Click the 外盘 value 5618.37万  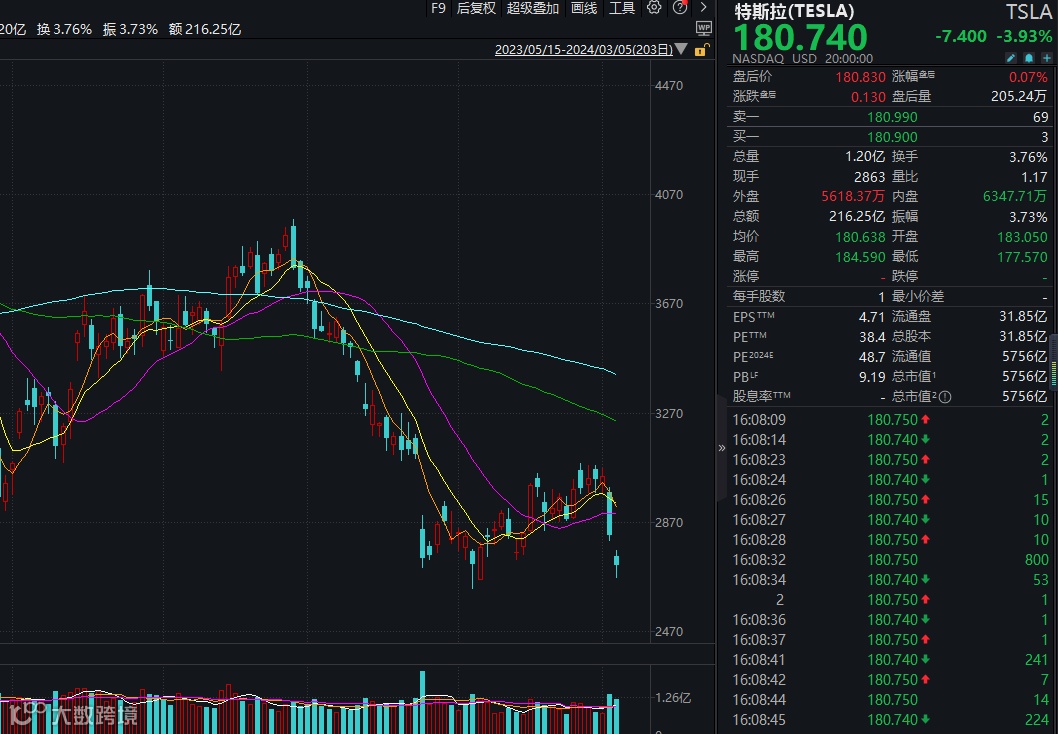click(x=853, y=196)
